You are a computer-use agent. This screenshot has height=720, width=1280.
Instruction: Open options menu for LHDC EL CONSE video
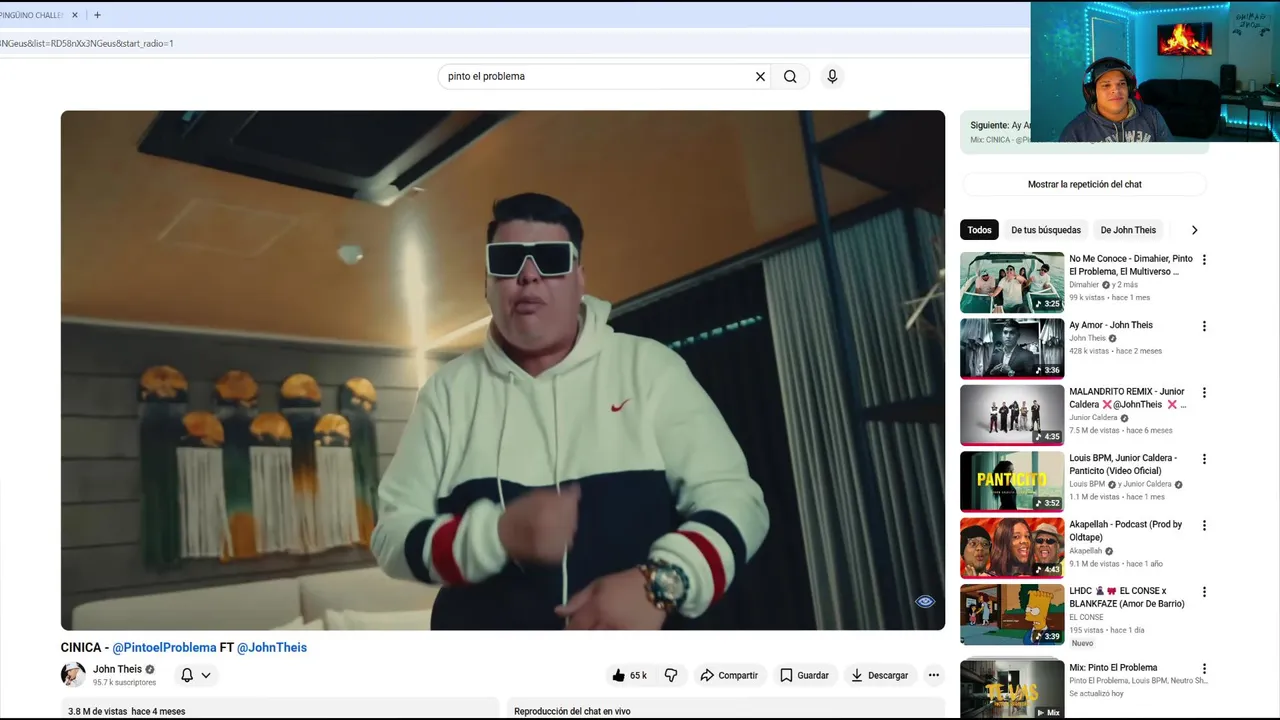1204,592
